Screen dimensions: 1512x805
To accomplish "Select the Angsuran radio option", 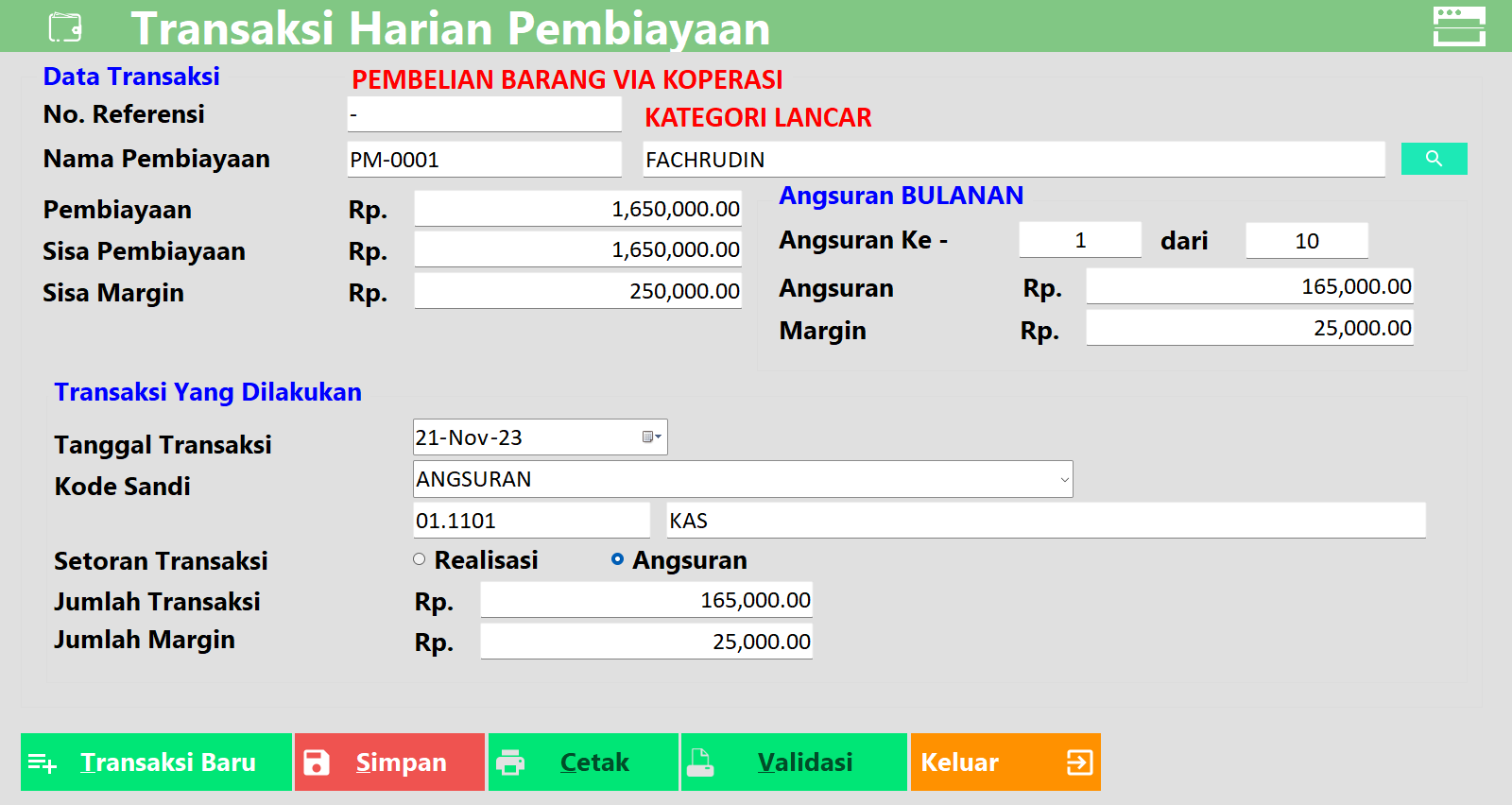I will (x=617, y=559).
